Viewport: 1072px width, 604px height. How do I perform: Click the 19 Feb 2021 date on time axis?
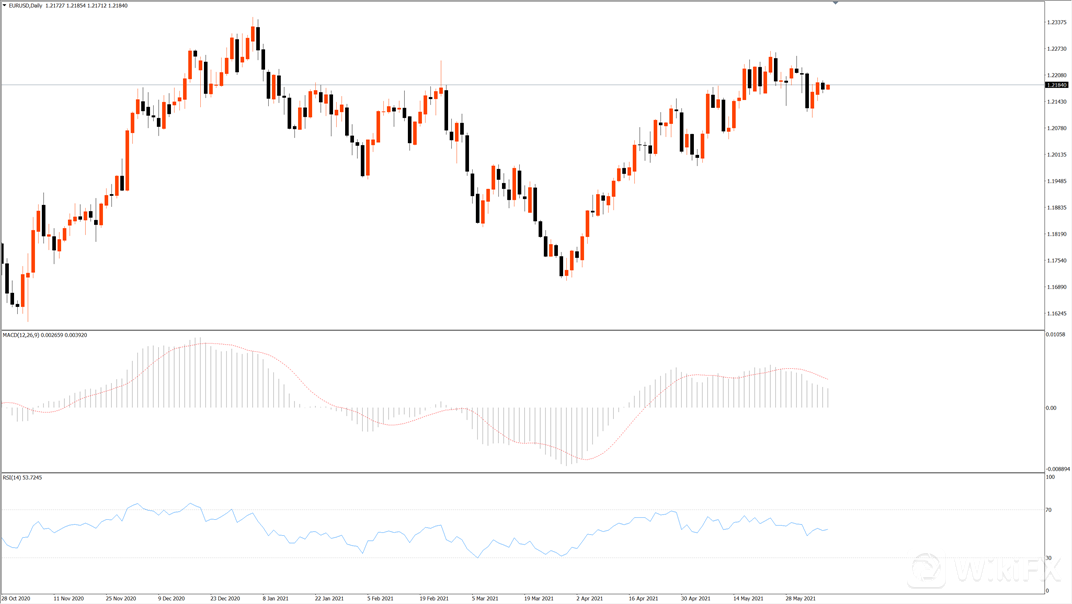click(433, 598)
